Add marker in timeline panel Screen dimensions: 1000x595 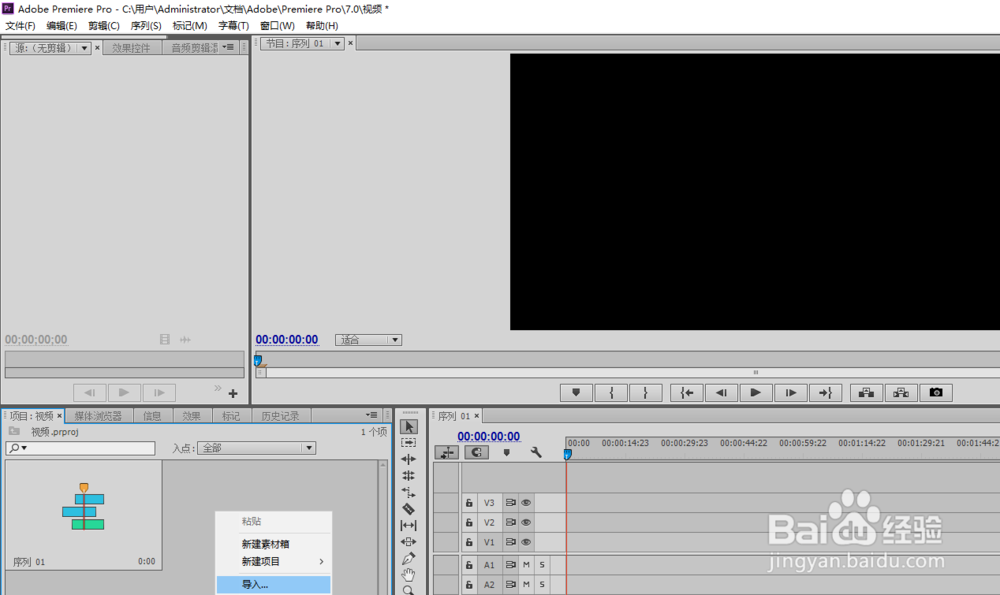coord(506,452)
